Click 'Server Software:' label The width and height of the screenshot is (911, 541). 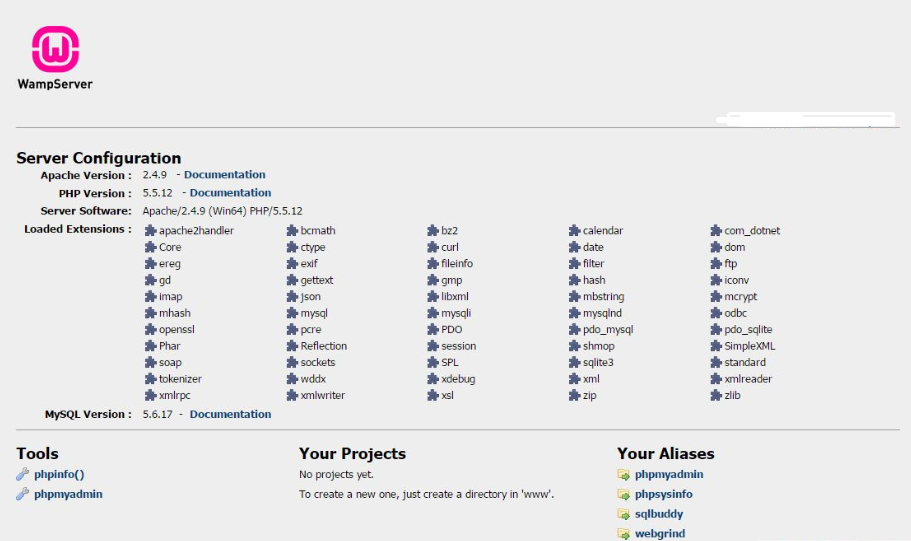86,211
